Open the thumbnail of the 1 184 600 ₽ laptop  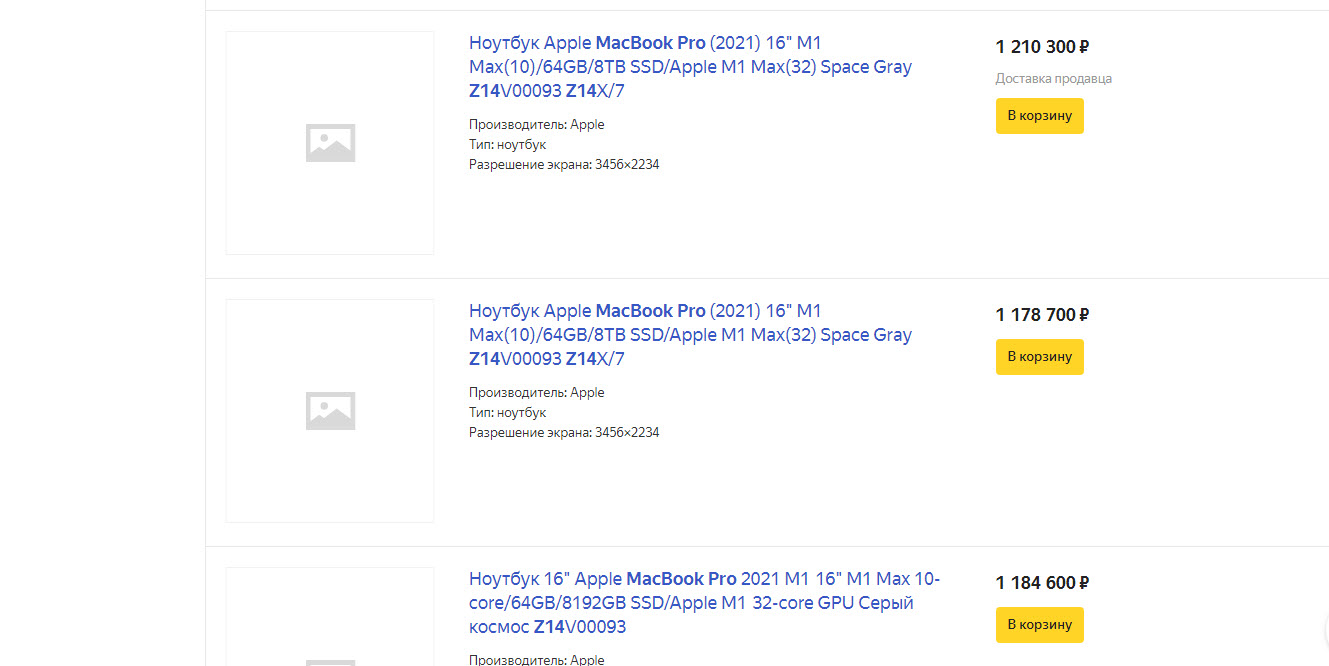click(x=330, y=620)
